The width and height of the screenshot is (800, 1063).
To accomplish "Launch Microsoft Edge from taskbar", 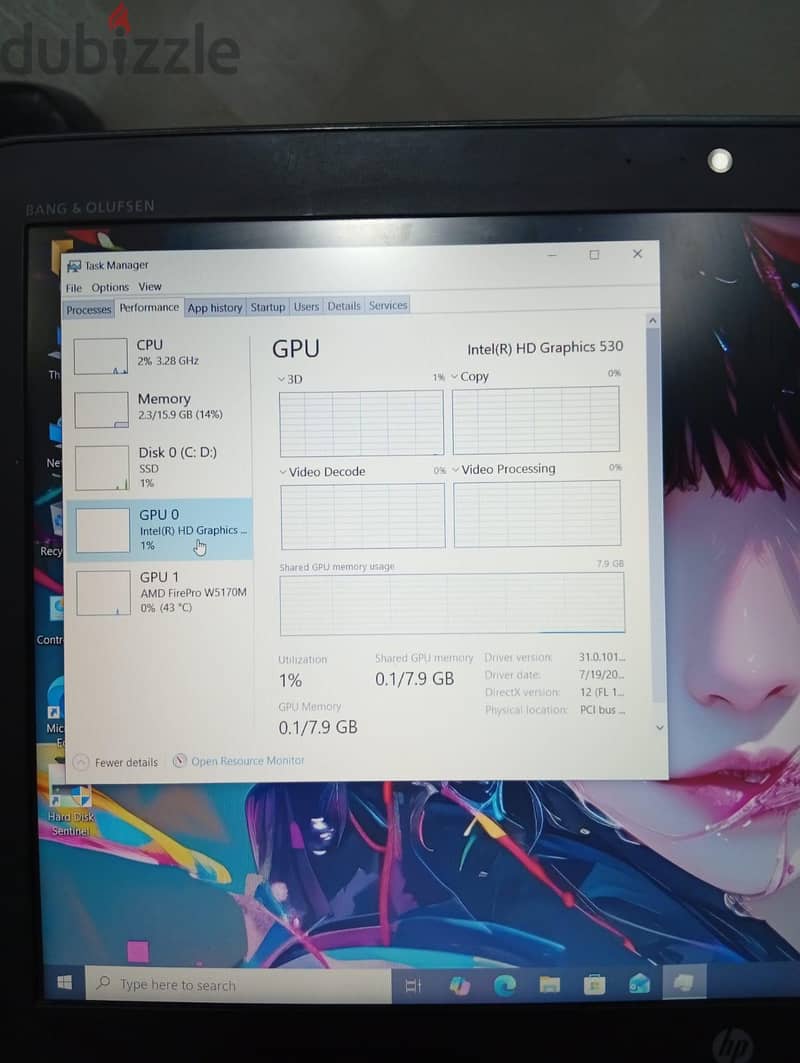I will tap(504, 984).
